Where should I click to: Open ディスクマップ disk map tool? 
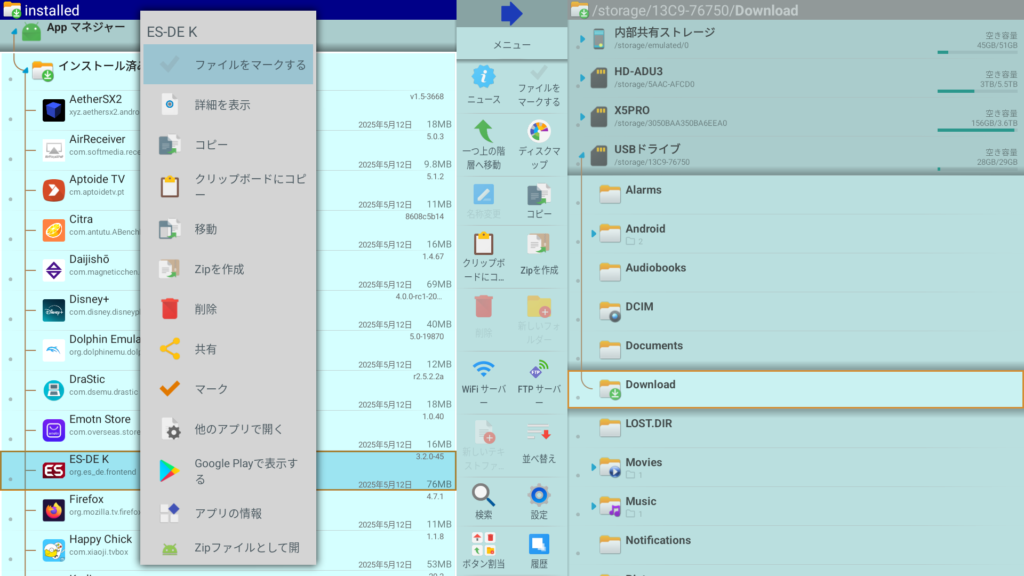tap(539, 140)
